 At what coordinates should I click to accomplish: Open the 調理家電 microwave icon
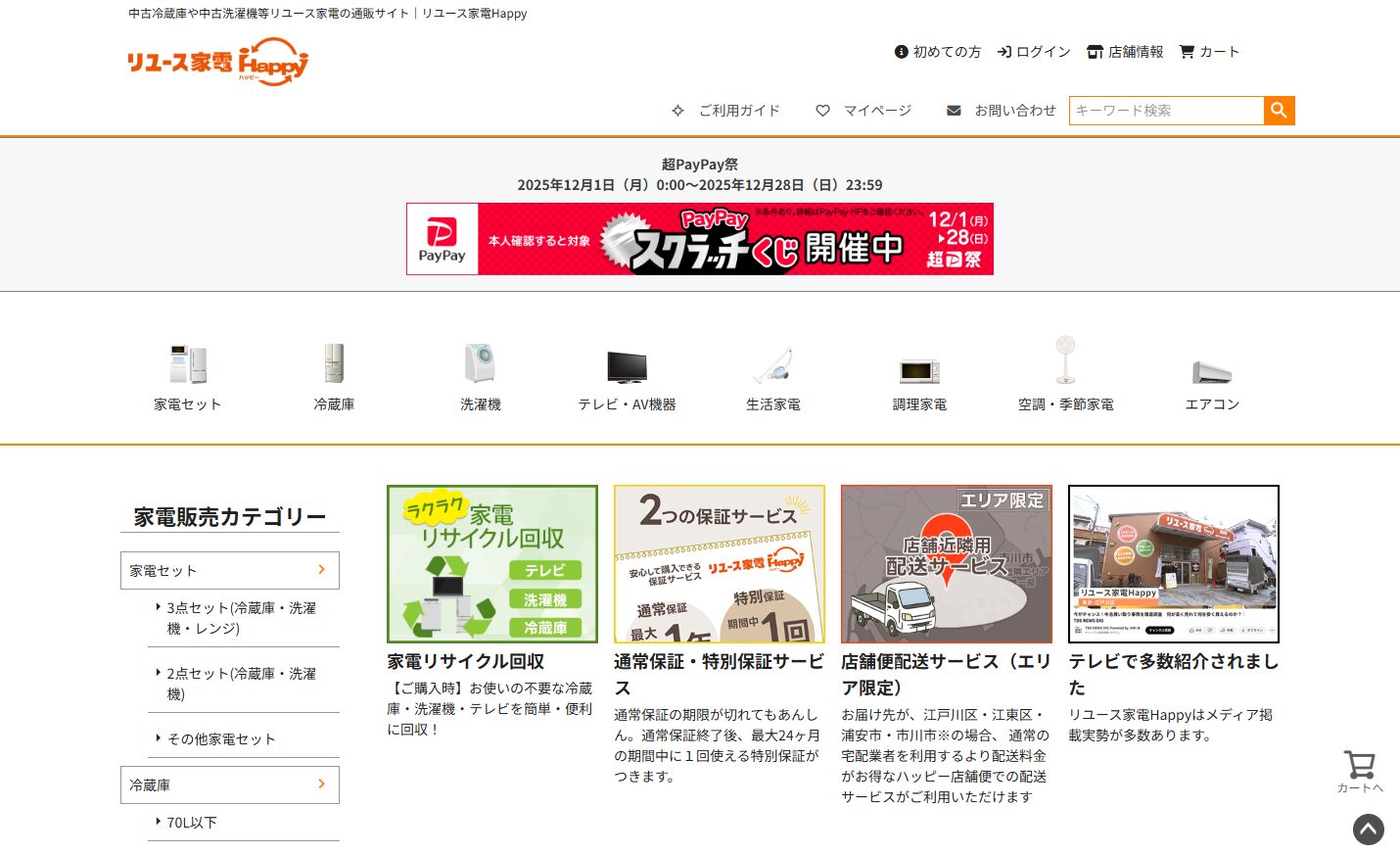(918, 367)
